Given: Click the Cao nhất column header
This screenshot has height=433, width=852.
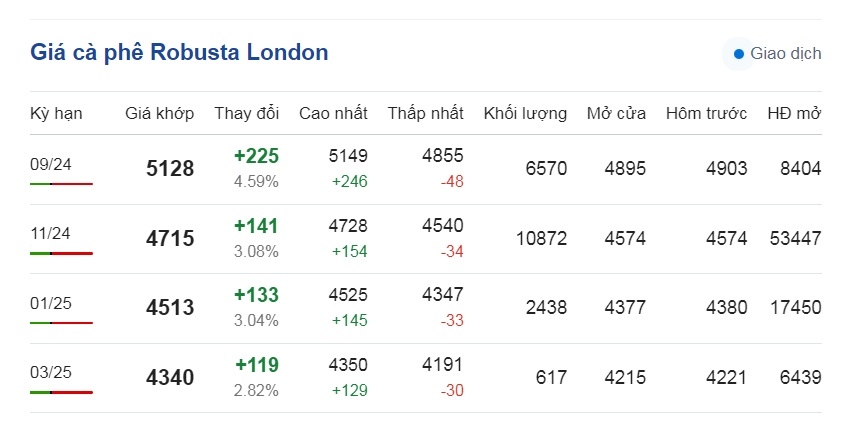Looking at the screenshot, I should pos(333,113).
